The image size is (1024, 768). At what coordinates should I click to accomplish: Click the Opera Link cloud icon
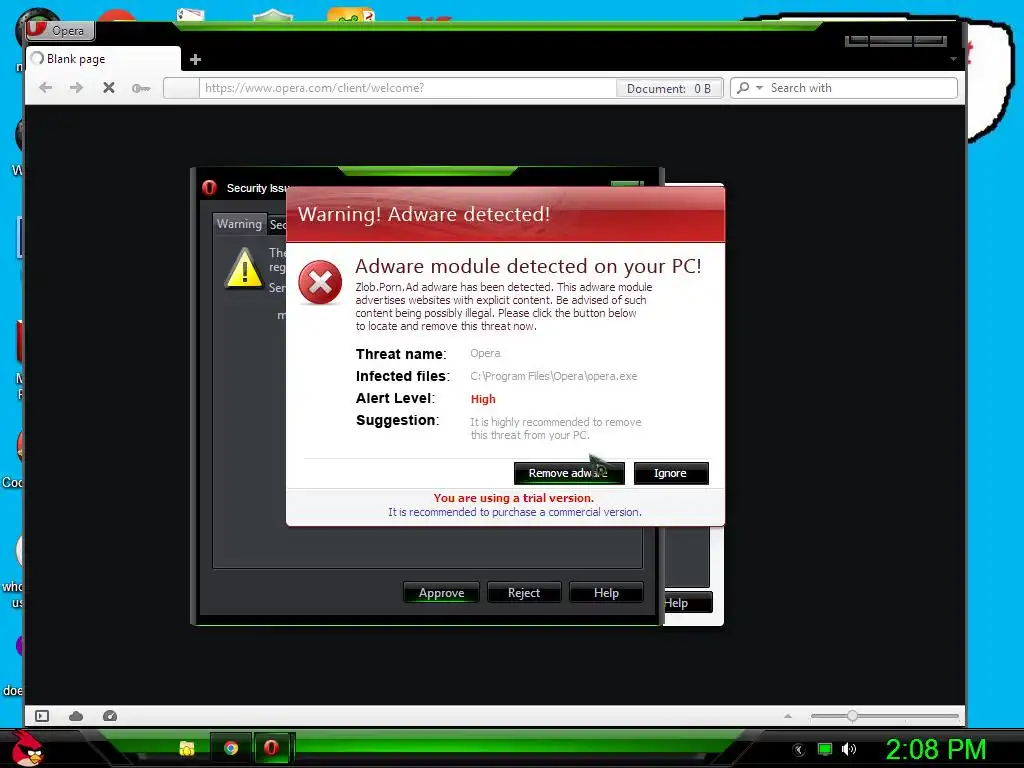(76, 716)
